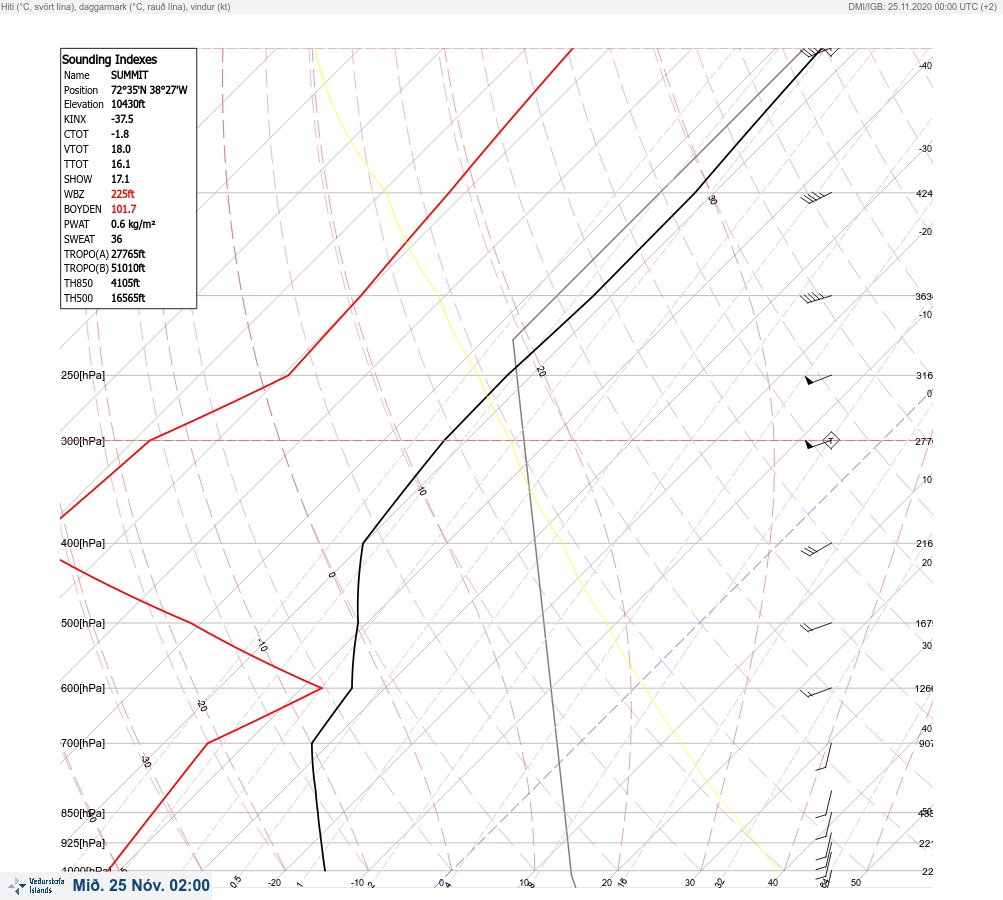The image size is (1003, 900).
Task: Click the CTOT value -1.8
Action: [120, 134]
